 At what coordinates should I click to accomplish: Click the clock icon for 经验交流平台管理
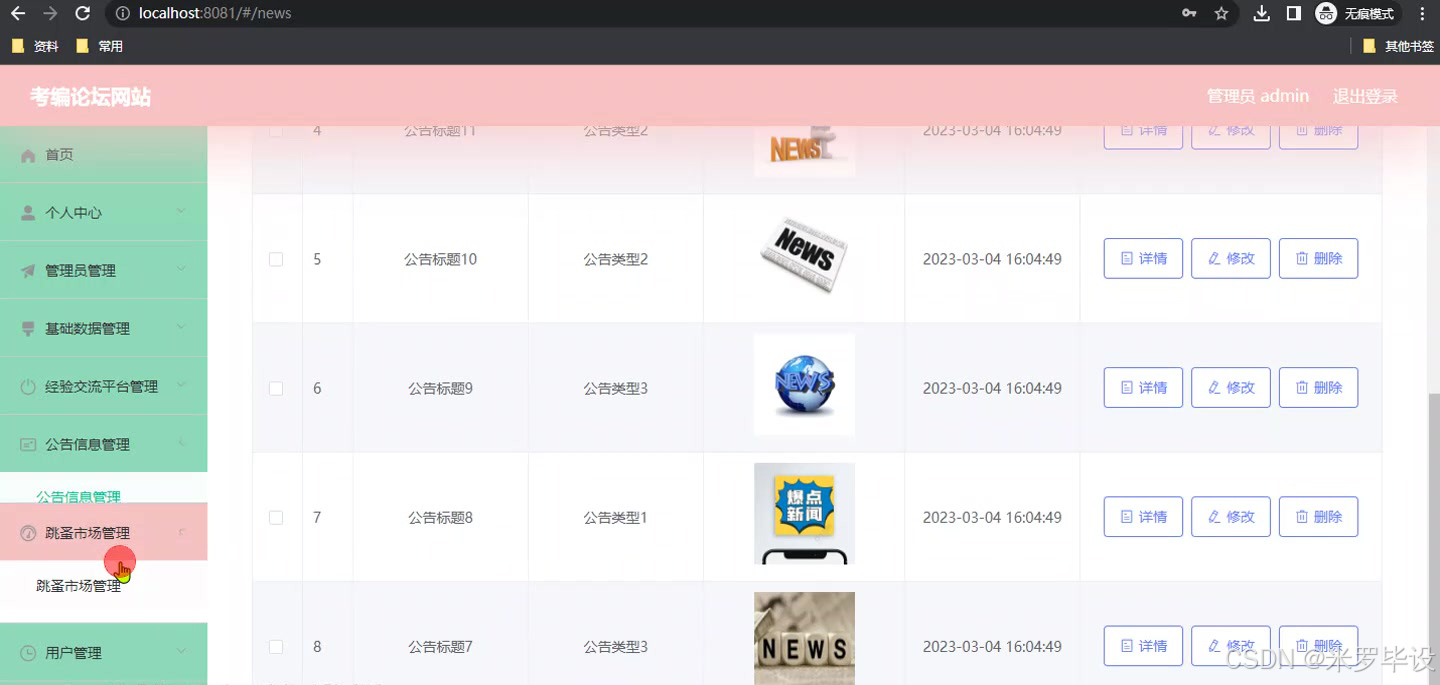(x=28, y=385)
